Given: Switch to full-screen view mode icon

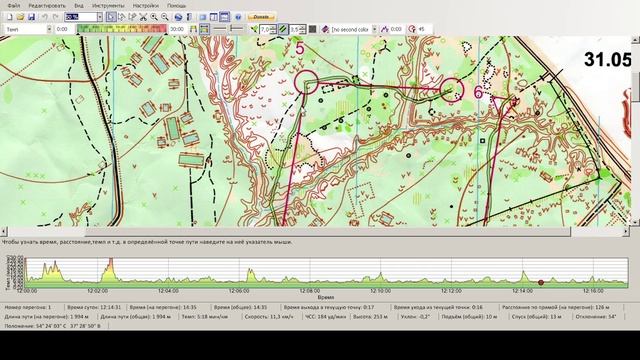Looking at the screenshot, I should pos(203,17).
